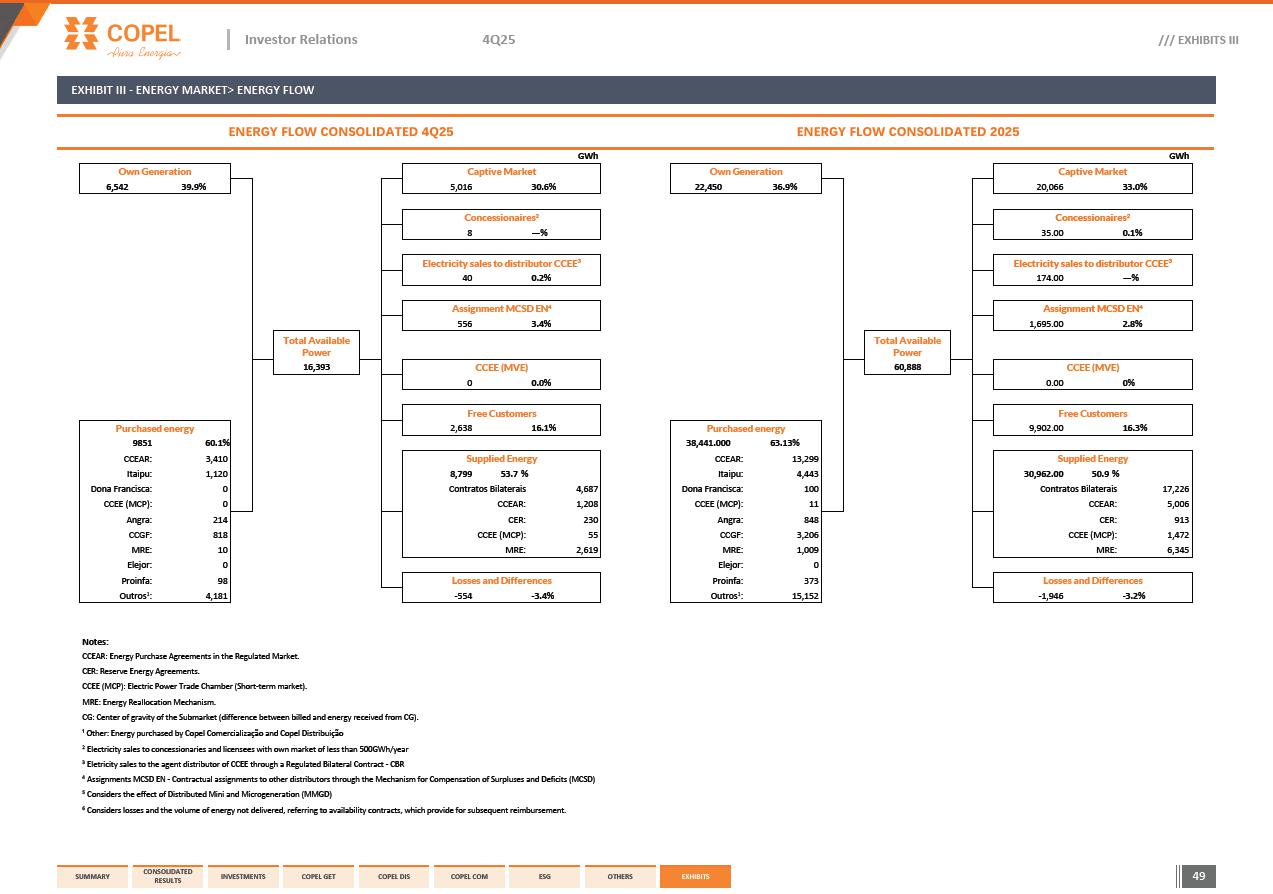Screen dimensions: 1273x894
Task: Navigate to Copel COM tab
Action: point(469,877)
